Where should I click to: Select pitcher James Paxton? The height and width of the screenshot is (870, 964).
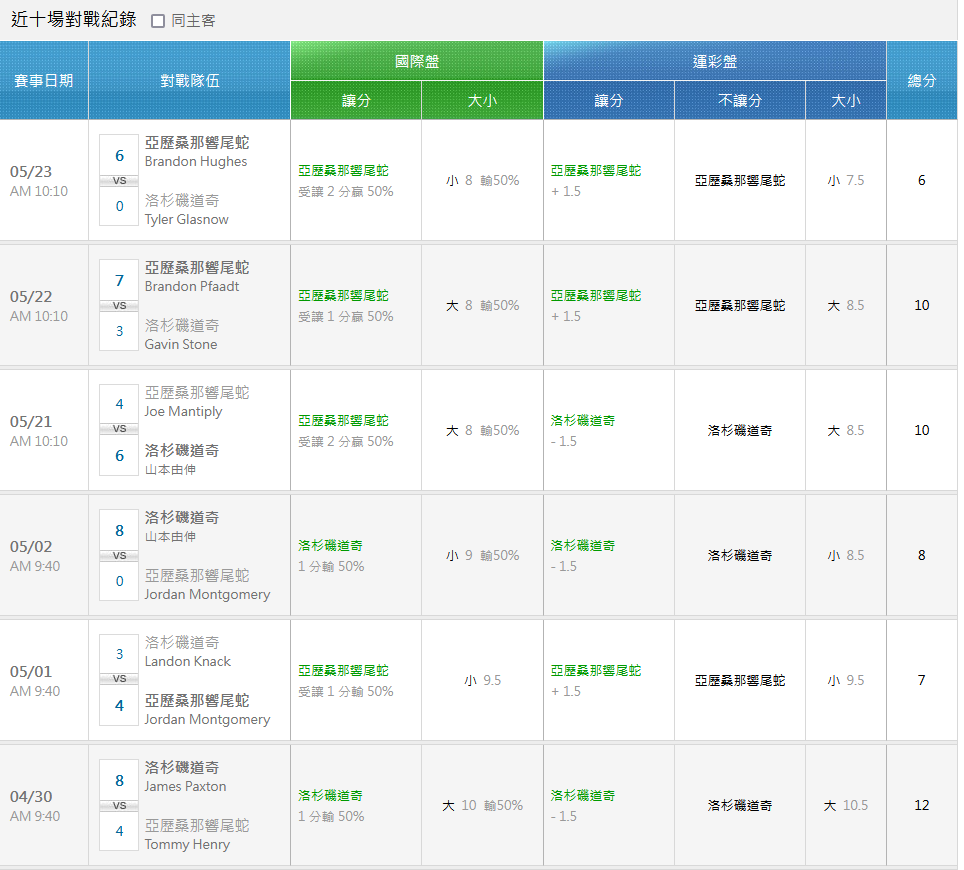(x=185, y=787)
